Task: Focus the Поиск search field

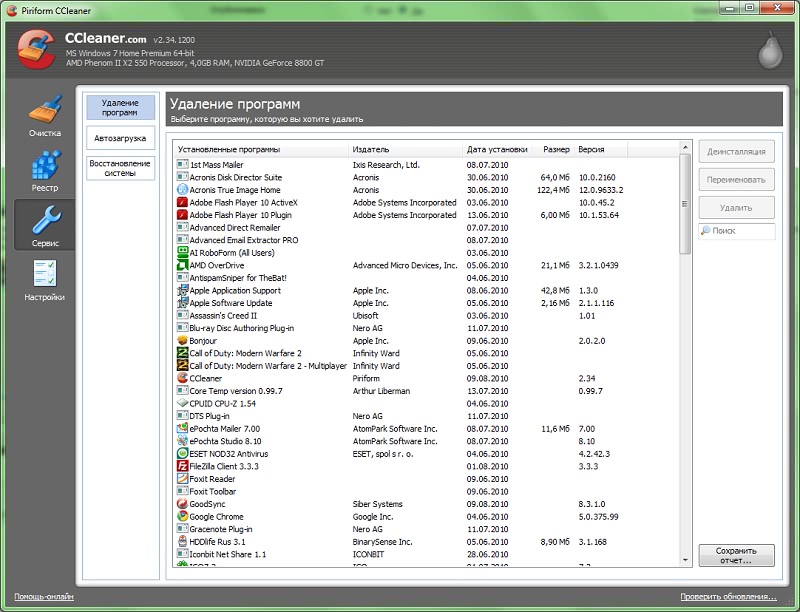Action: click(736, 231)
